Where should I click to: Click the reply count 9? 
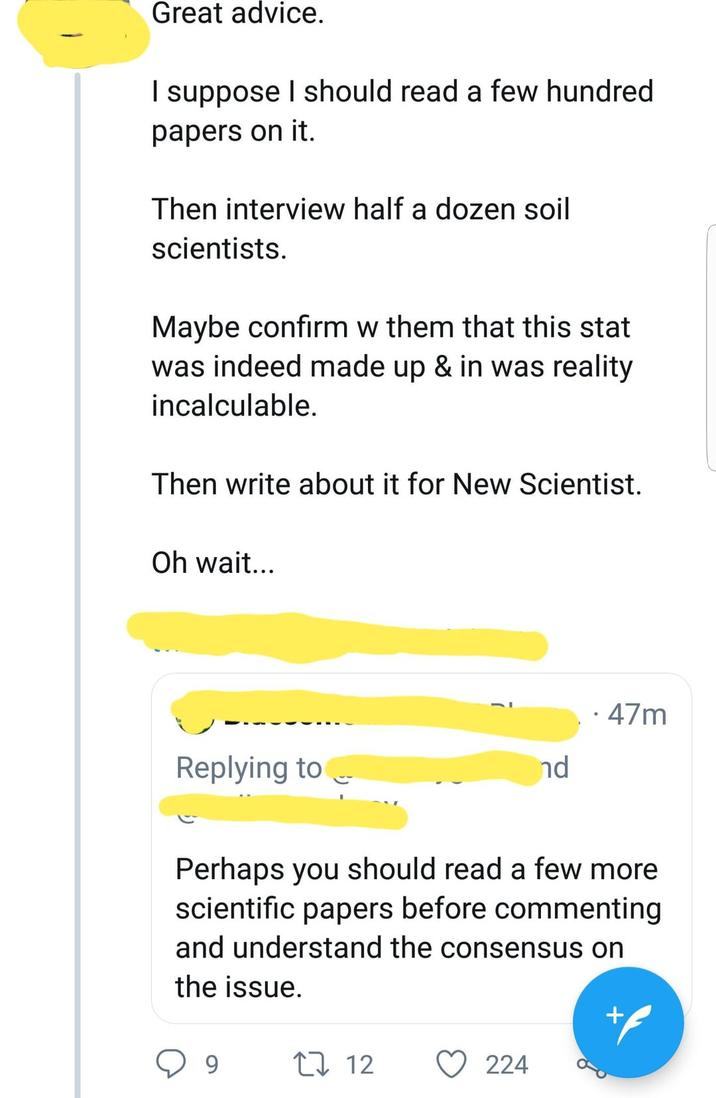(x=211, y=1065)
